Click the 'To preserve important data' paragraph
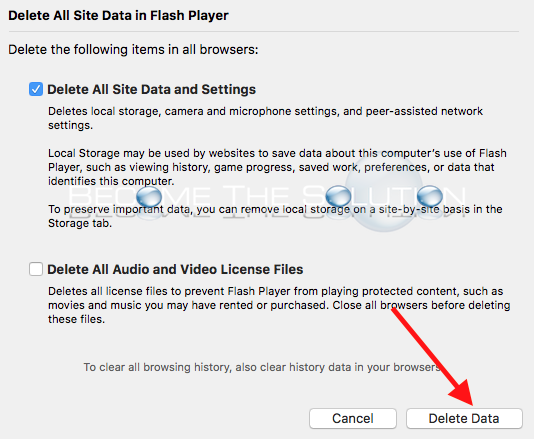The image size is (534, 439). point(275,216)
